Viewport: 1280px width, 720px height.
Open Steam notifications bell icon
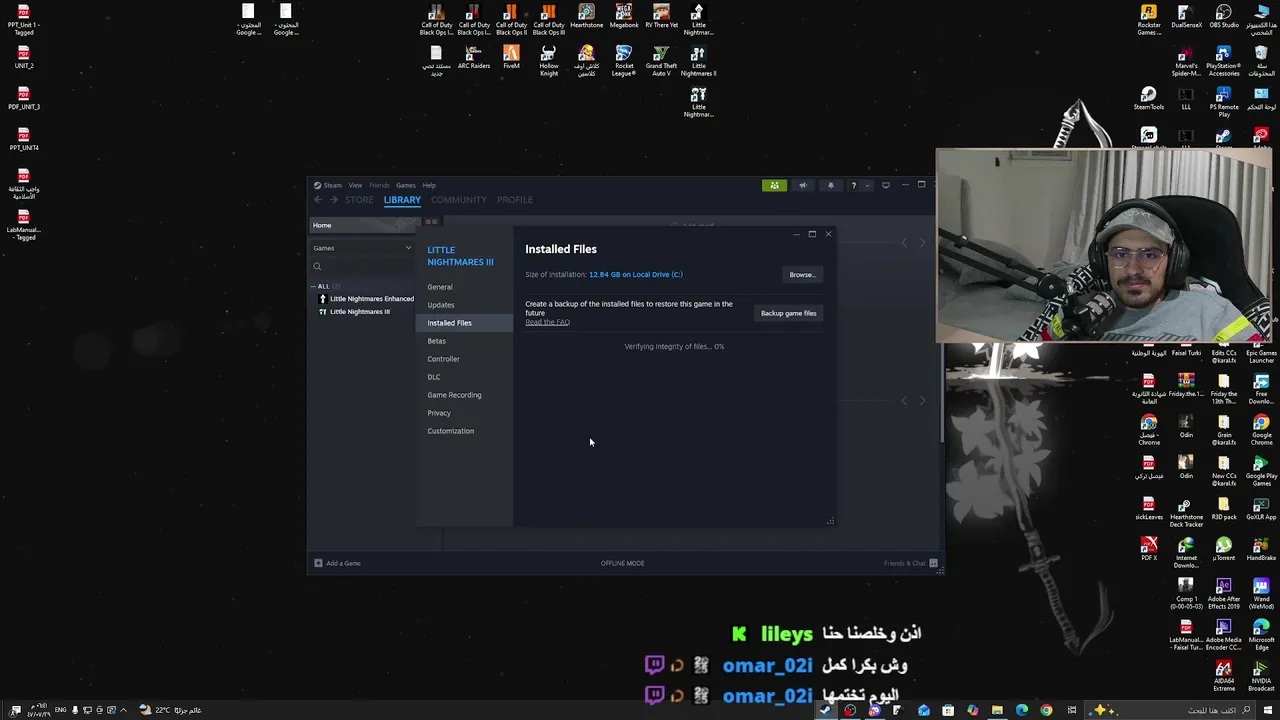point(830,185)
